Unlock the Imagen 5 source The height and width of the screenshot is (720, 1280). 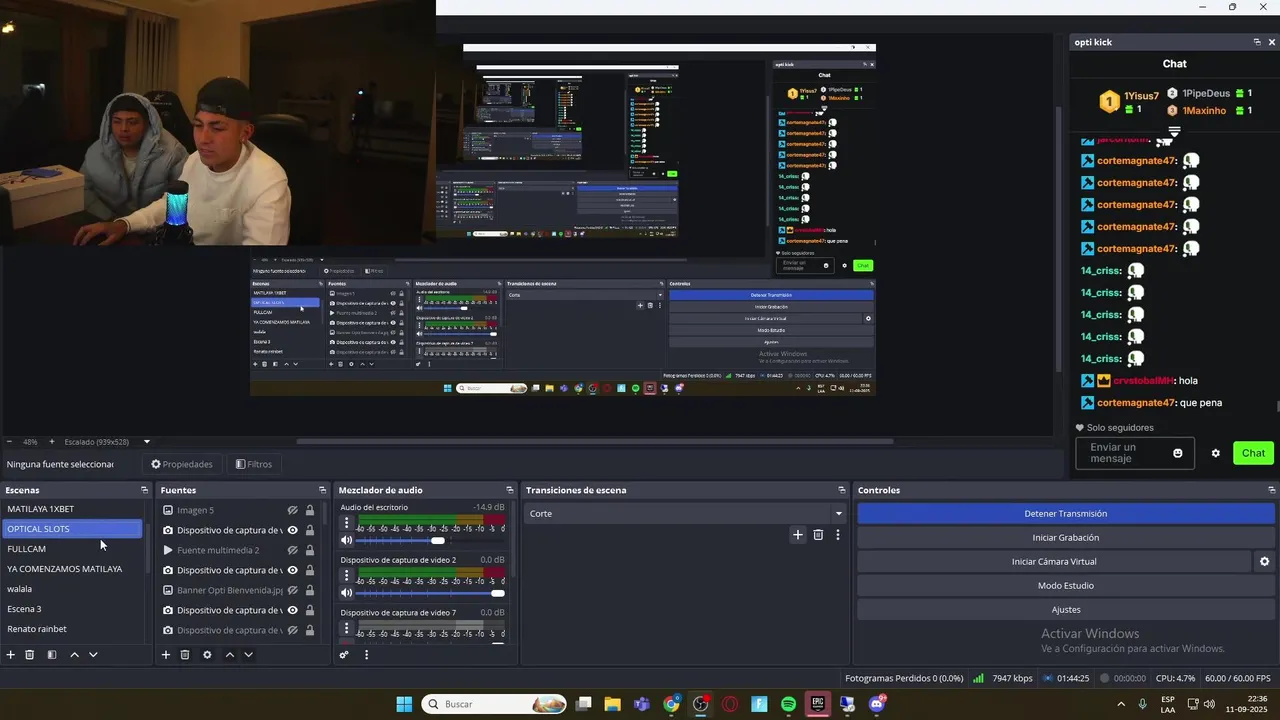[x=310, y=510]
